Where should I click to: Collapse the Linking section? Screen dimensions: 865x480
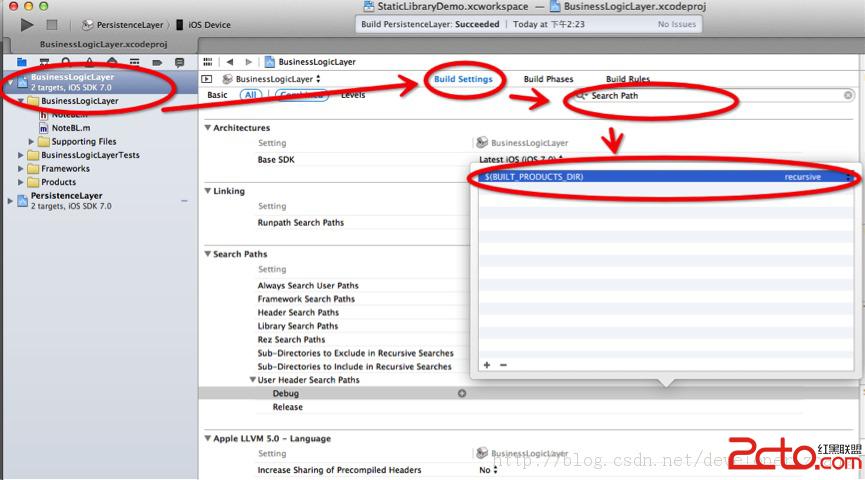(x=207, y=191)
